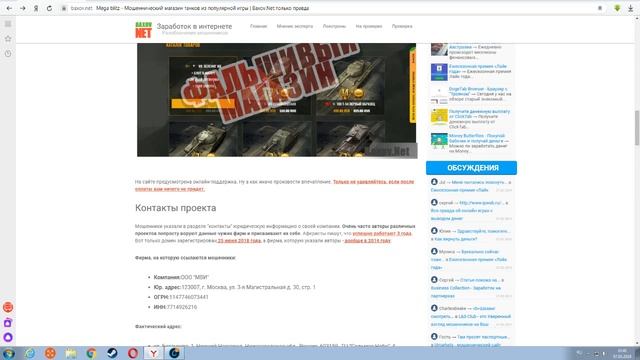Open the Windows Start button

coord(9,353)
